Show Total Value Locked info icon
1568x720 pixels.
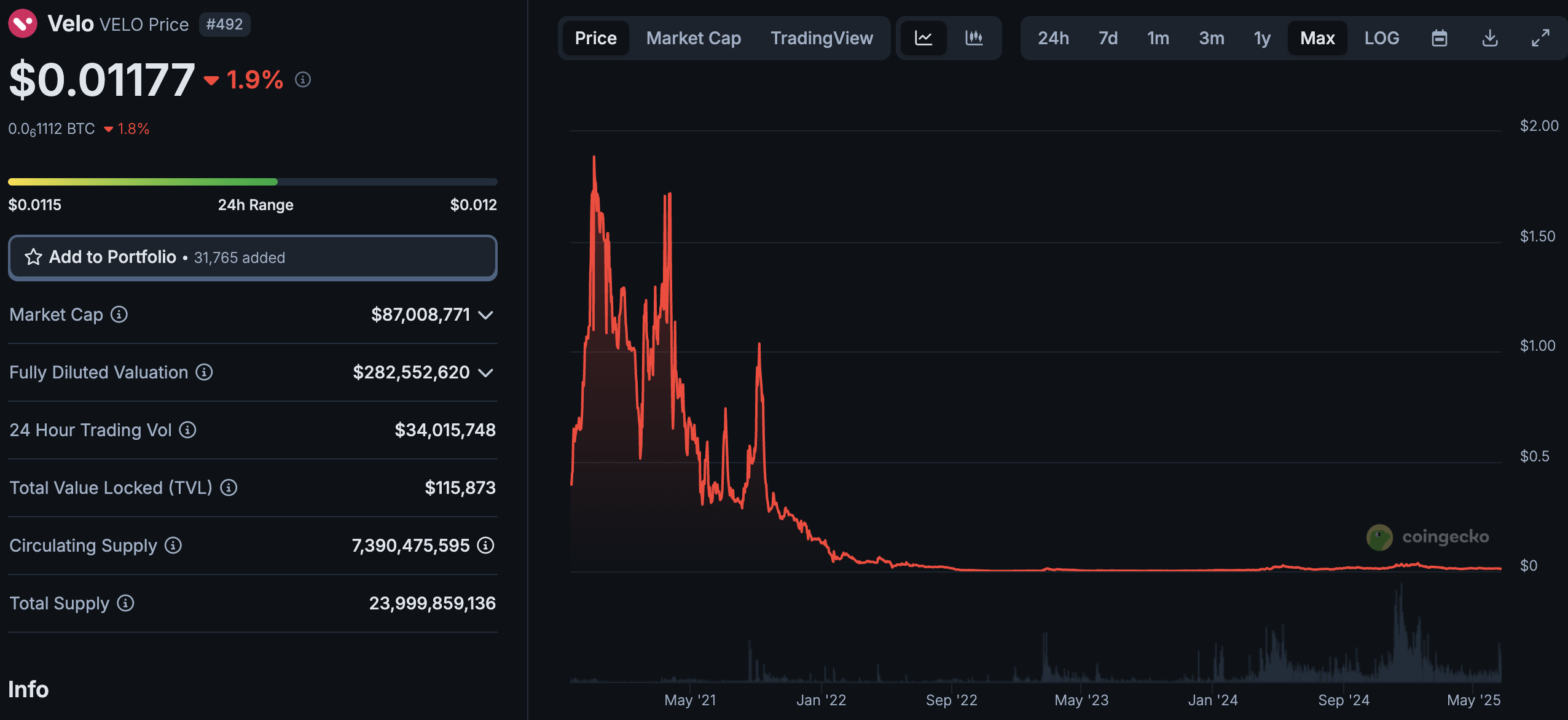229,488
